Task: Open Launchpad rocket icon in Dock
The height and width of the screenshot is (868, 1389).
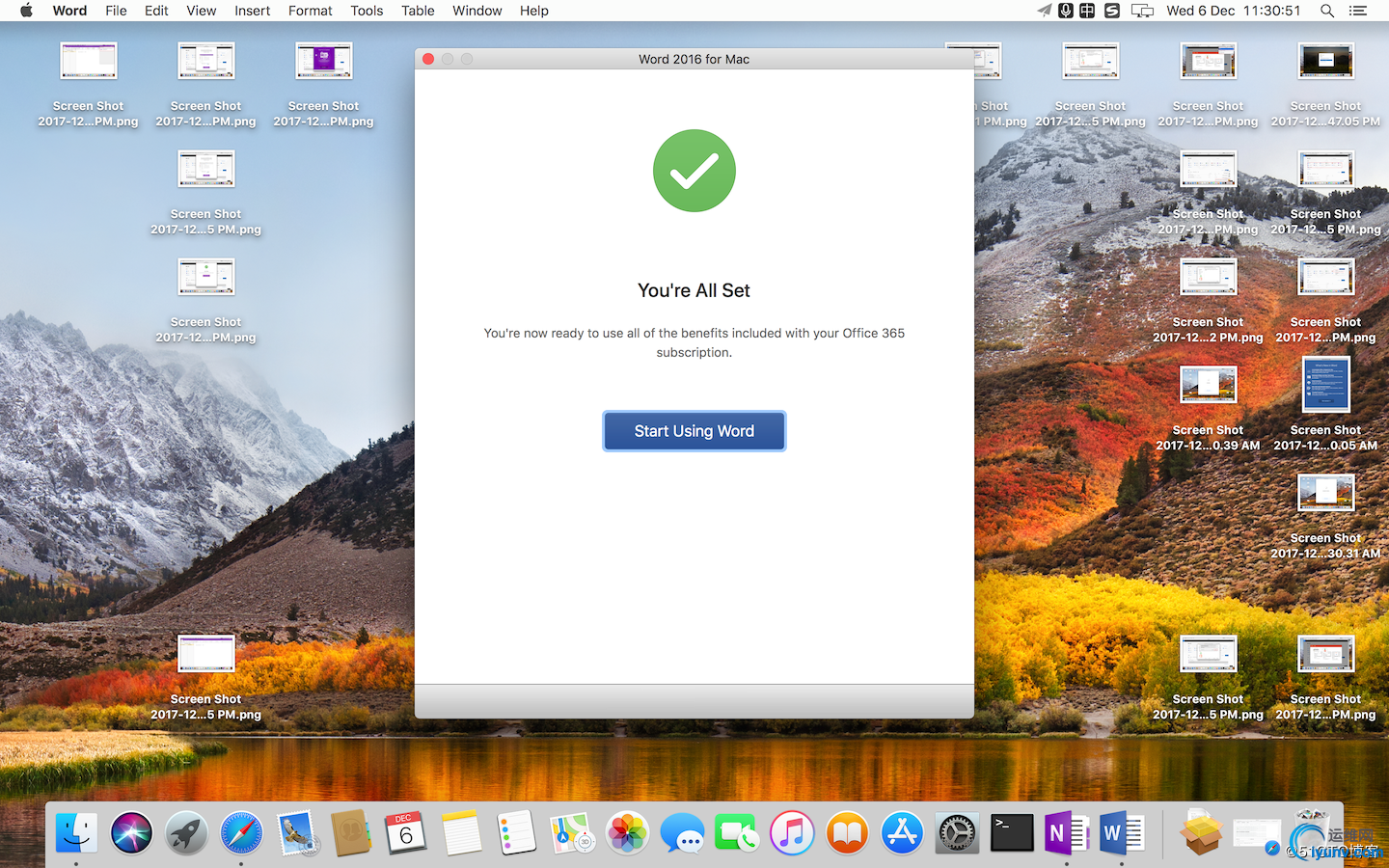Action: pyautogui.click(x=186, y=833)
